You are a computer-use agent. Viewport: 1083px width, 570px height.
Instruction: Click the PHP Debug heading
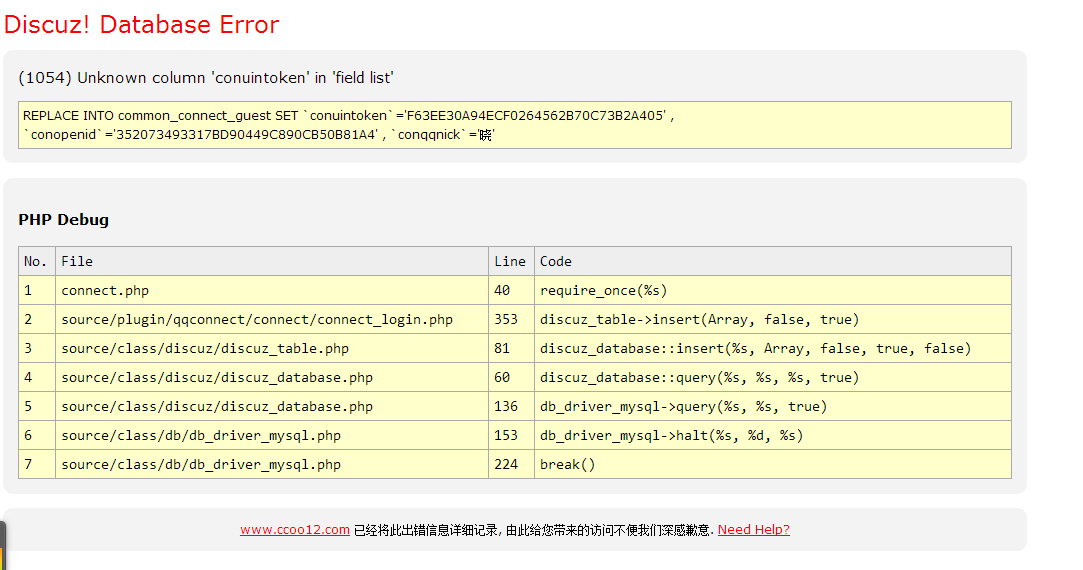tap(64, 220)
